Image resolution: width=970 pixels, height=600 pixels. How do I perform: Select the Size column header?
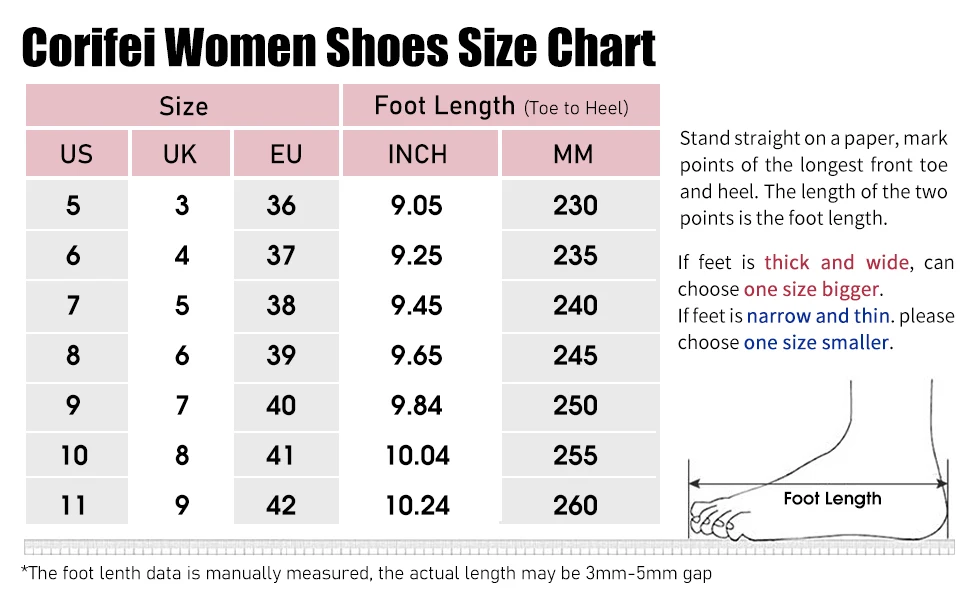pos(182,106)
